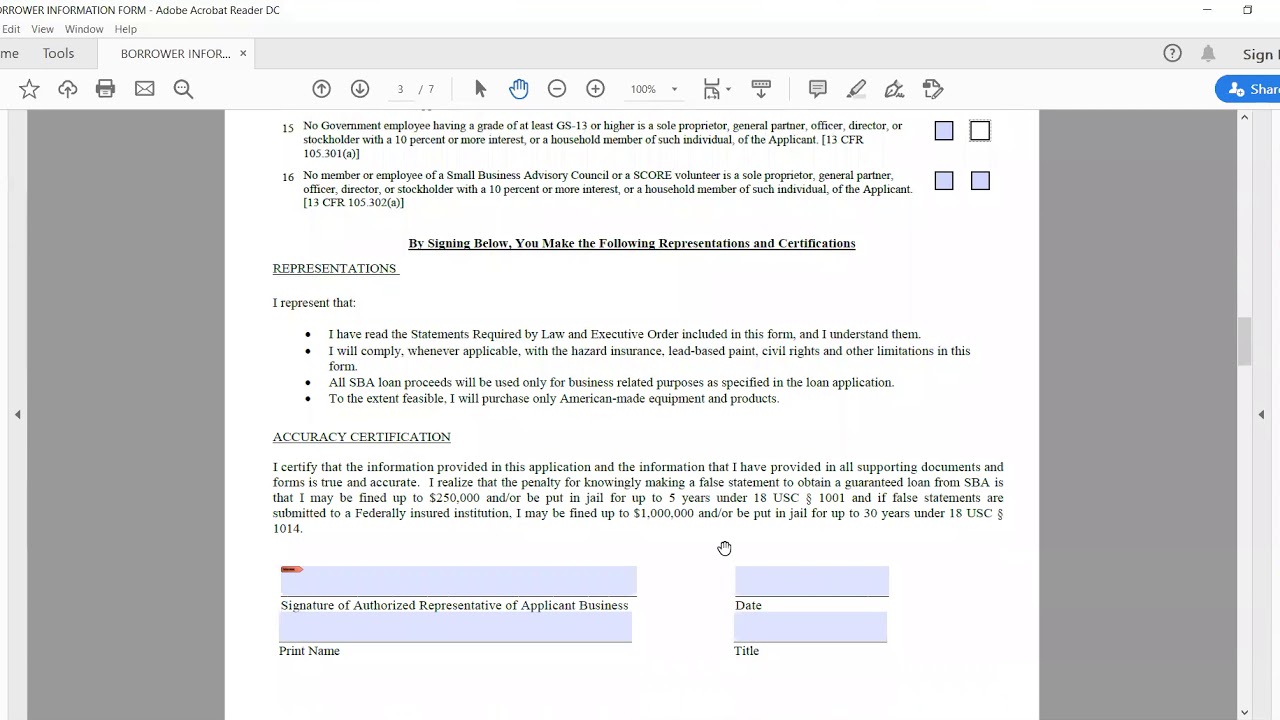Print the document
The image size is (1280, 720).
(105, 89)
